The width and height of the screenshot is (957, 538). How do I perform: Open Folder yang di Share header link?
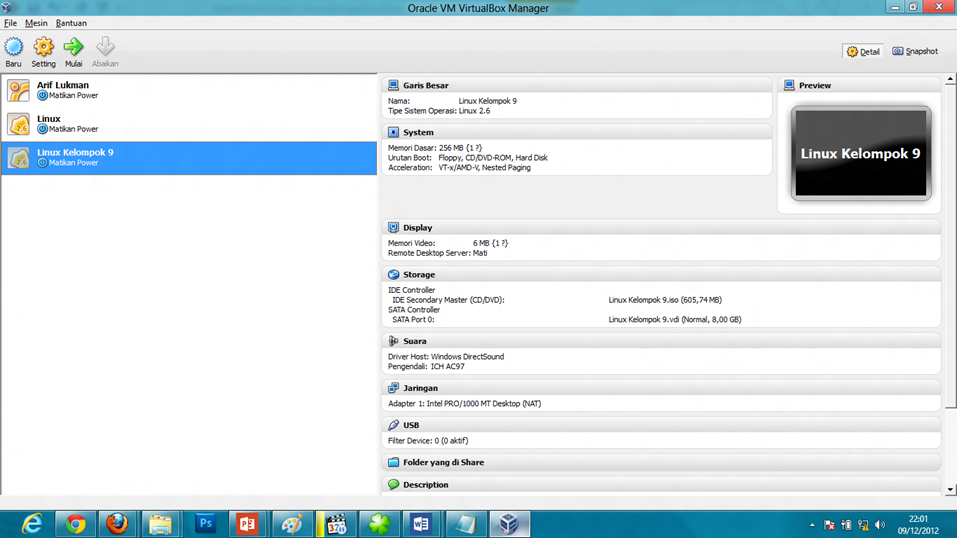click(x=443, y=462)
